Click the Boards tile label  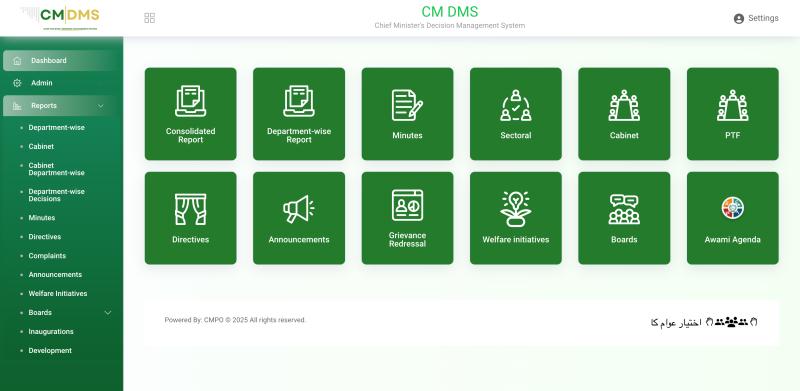pyautogui.click(x=624, y=239)
